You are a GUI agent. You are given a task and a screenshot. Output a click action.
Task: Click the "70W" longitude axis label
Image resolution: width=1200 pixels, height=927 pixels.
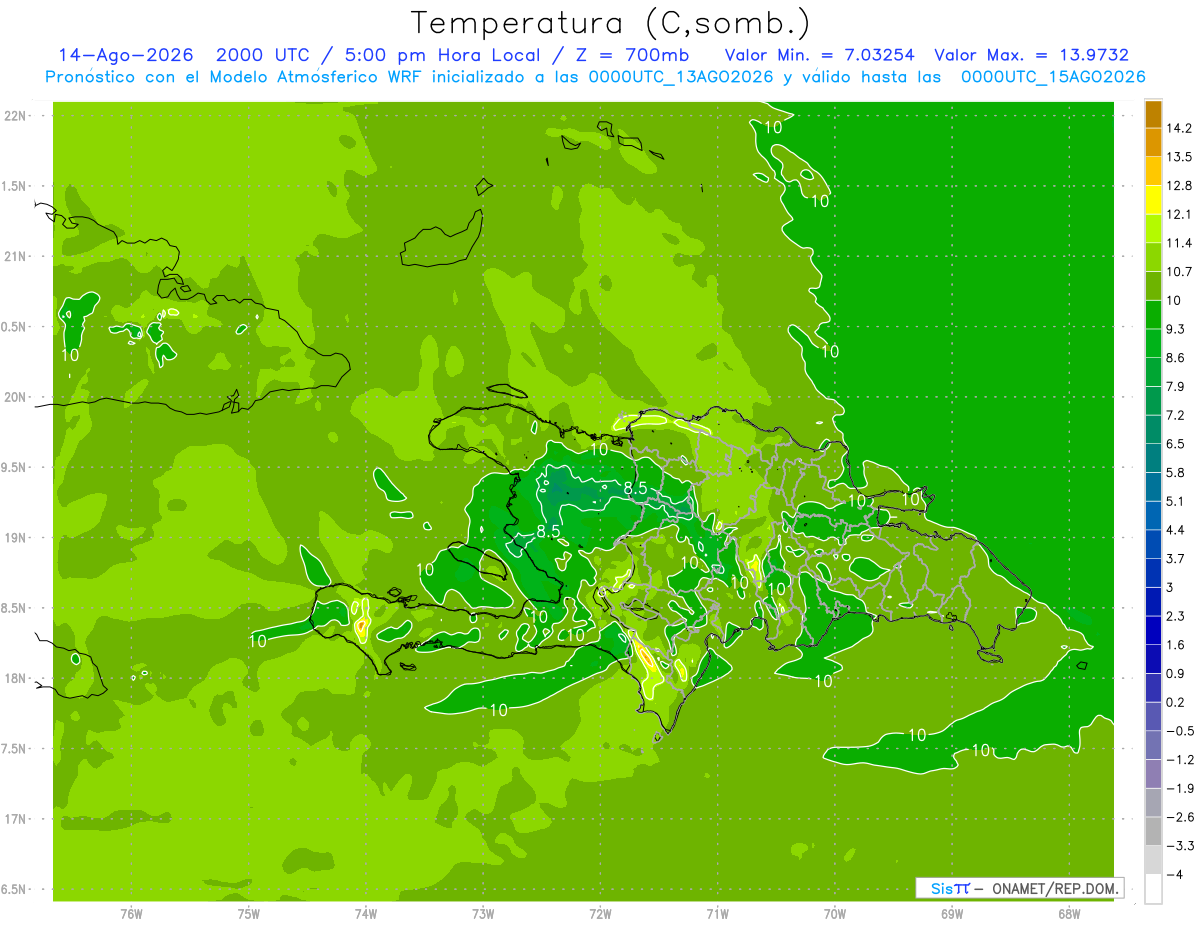coord(835,914)
